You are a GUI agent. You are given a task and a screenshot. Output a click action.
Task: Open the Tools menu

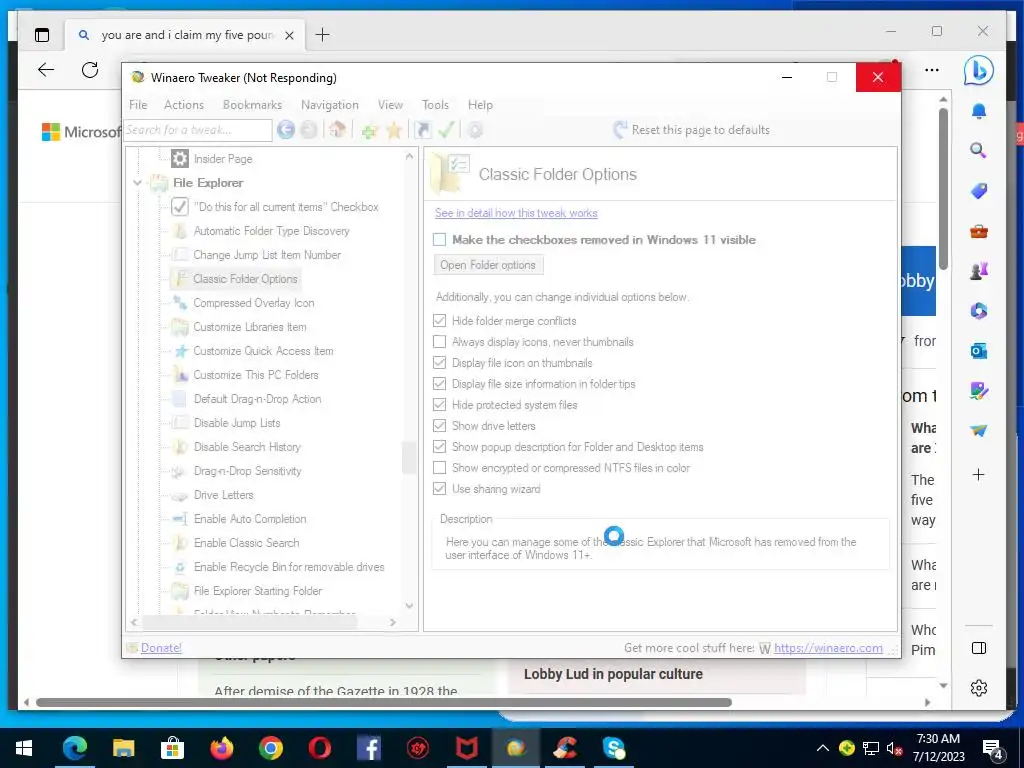pos(435,104)
